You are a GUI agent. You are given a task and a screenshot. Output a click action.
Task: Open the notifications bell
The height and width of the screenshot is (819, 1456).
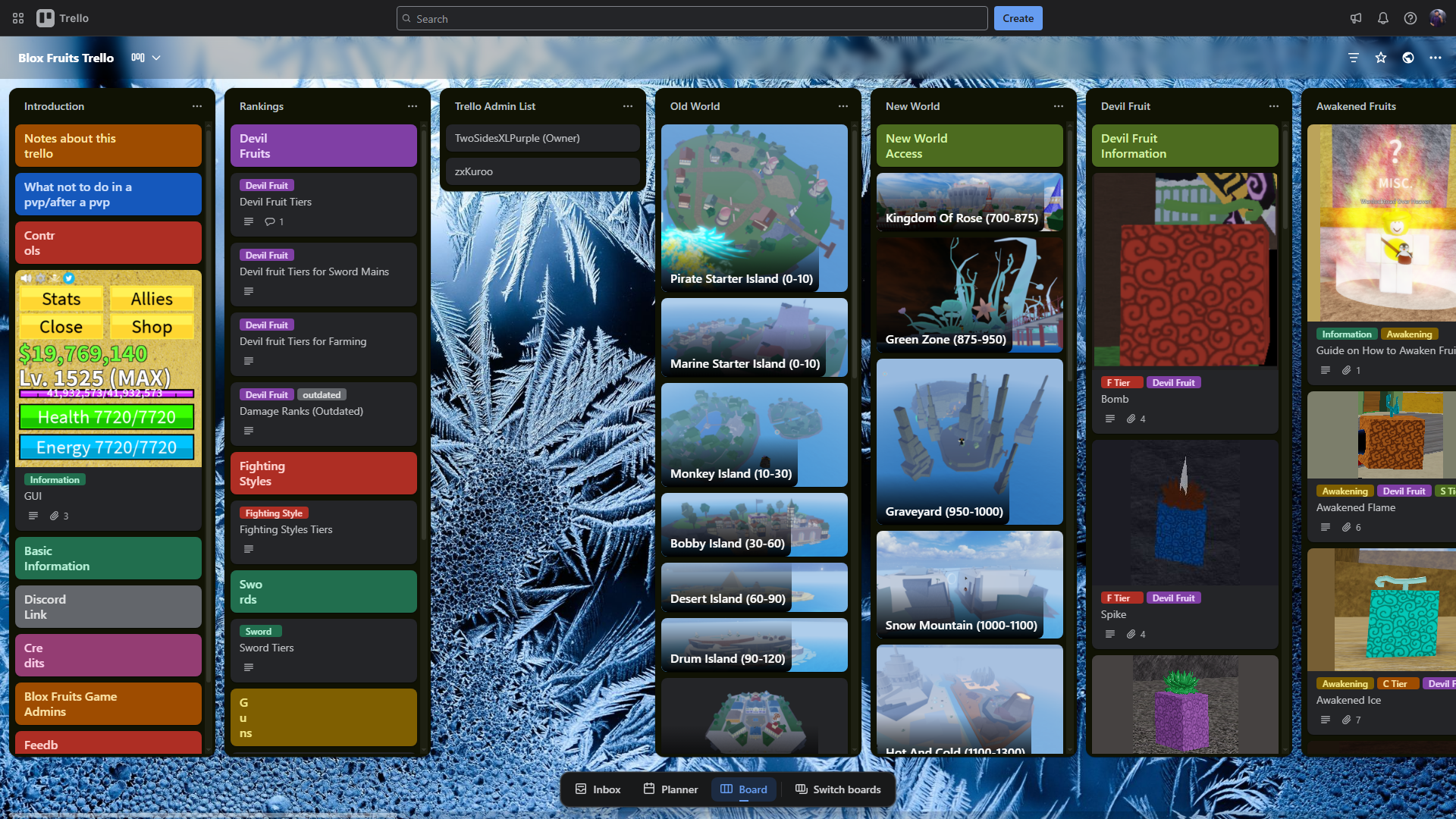pos(1383,18)
